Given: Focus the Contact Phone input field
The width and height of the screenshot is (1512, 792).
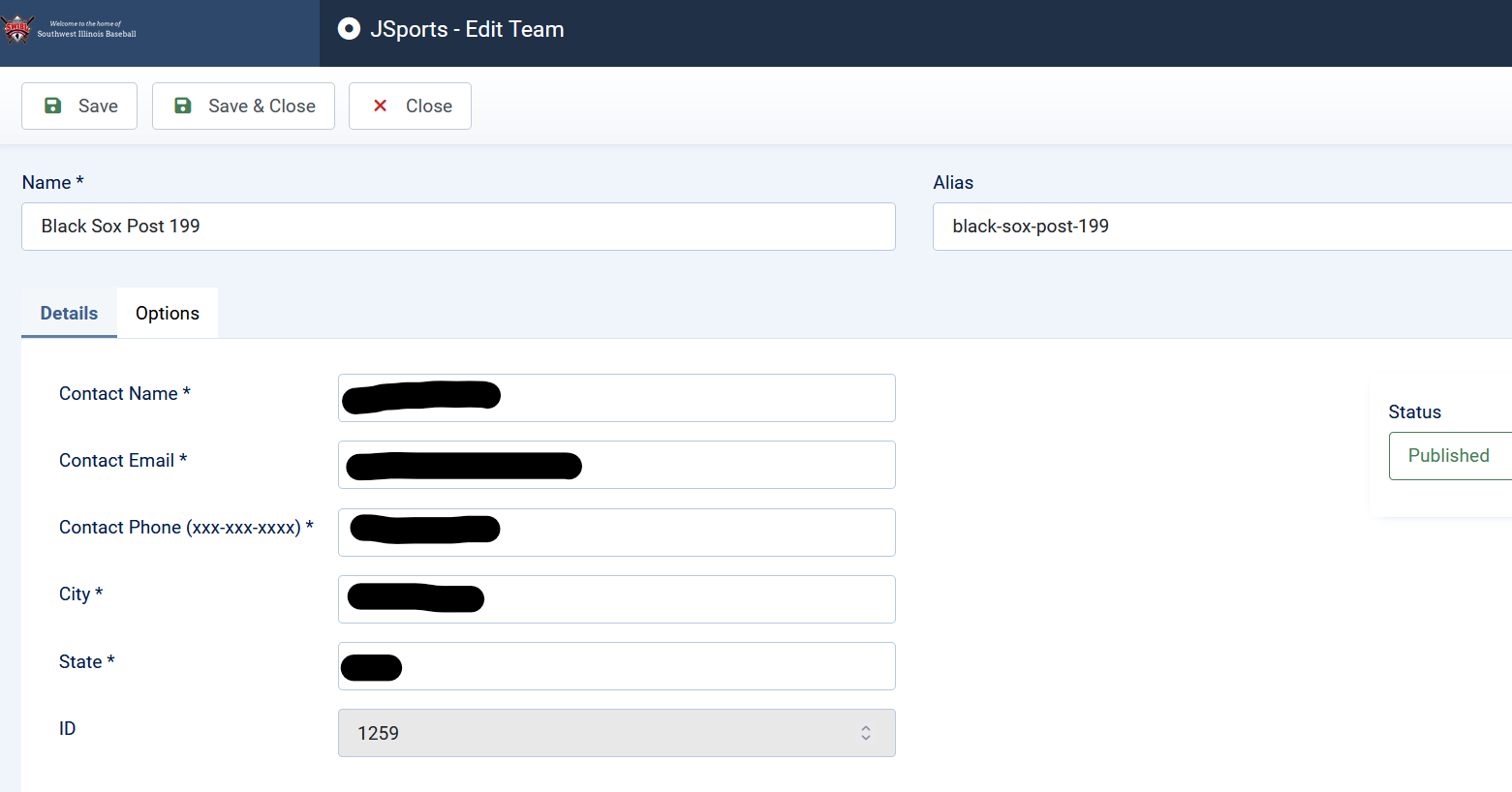Looking at the screenshot, I should pos(617,533).
